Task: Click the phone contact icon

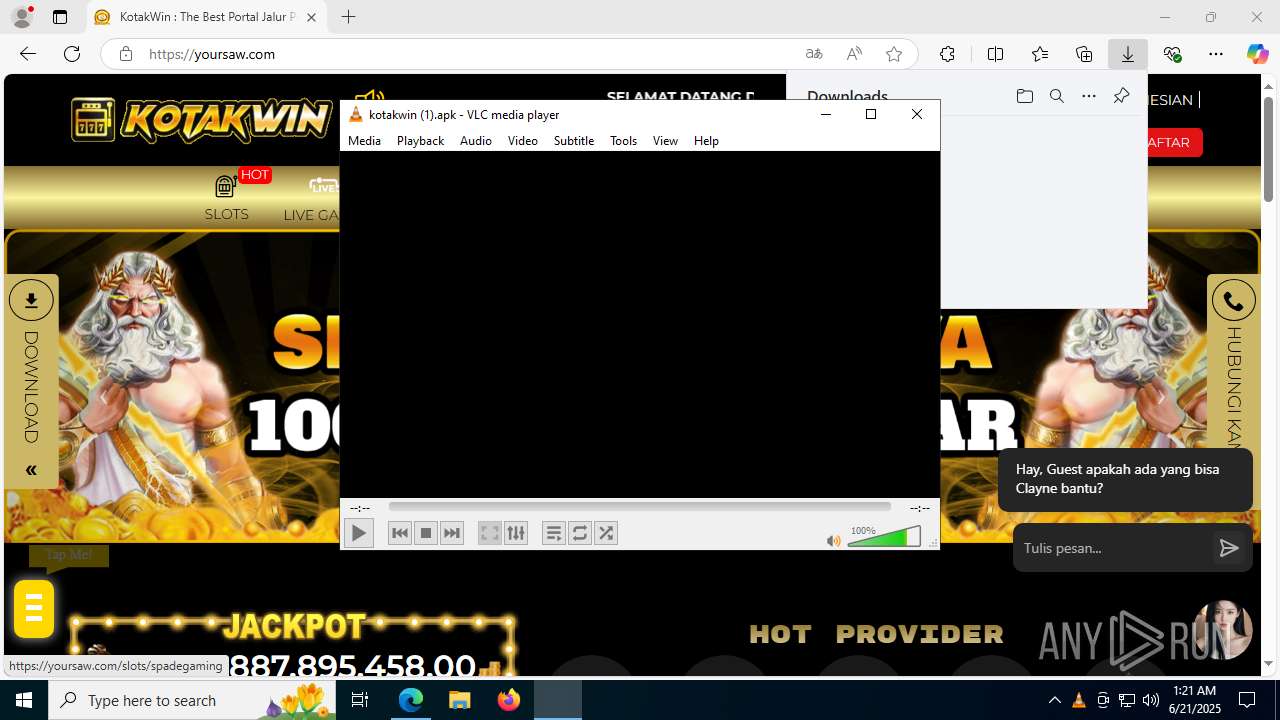Action: click(1234, 301)
